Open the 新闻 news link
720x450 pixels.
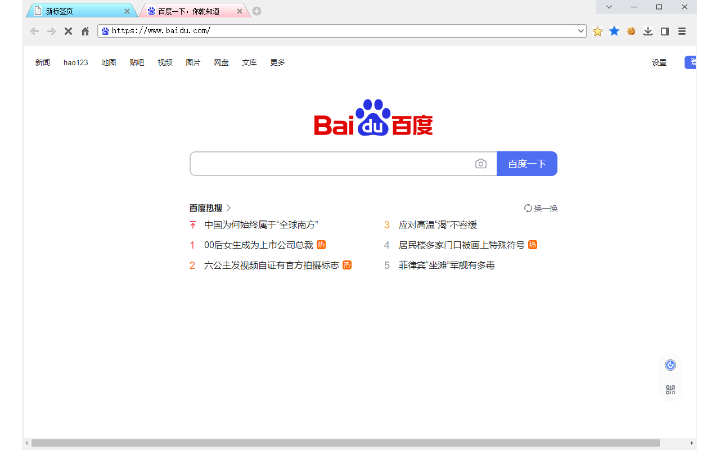[42, 62]
